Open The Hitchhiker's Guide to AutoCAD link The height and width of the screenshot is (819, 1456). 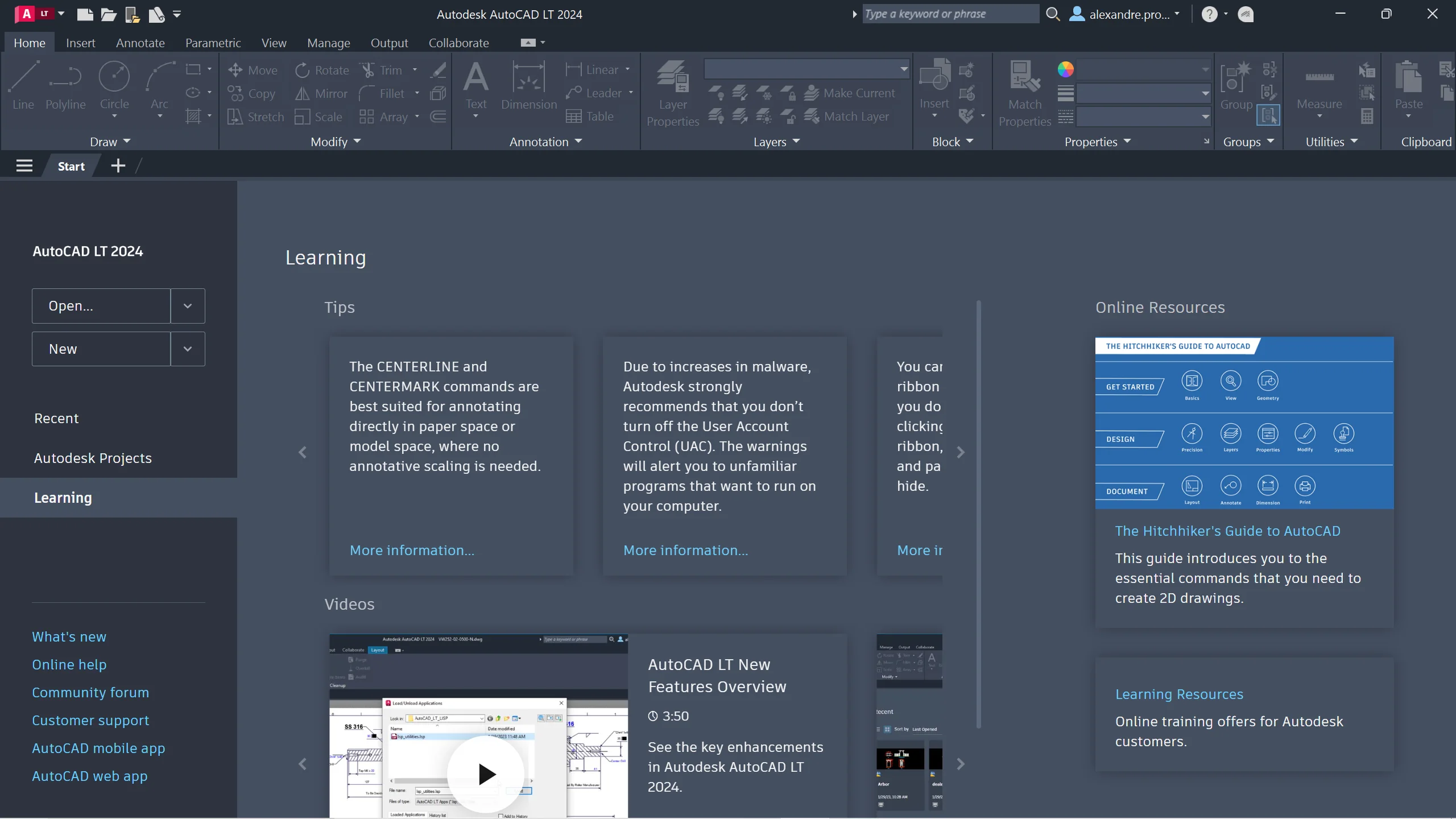click(x=1227, y=531)
